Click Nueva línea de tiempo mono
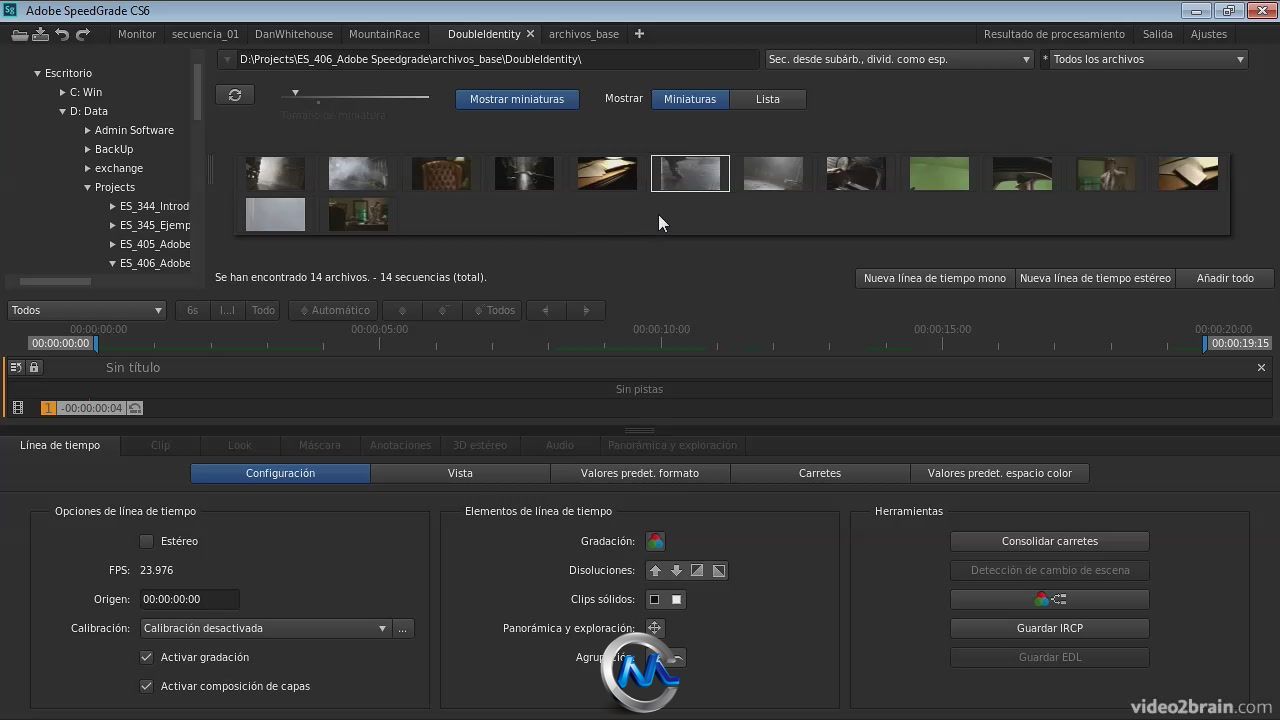The width and height of the screenshot is (1280, 720). click(x=935, y=278)
